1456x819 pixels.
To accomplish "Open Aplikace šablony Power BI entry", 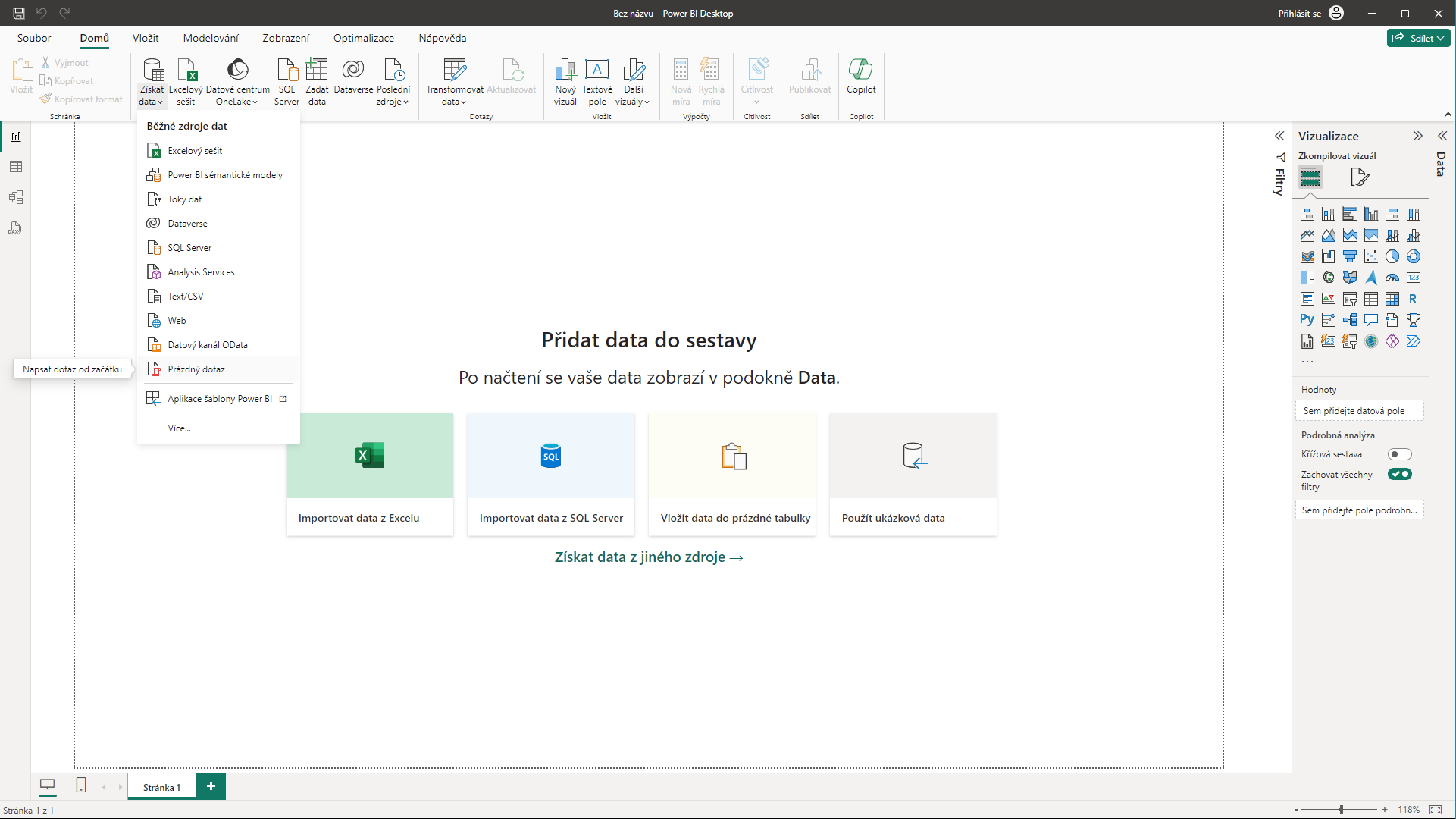I will pos(218,399).
